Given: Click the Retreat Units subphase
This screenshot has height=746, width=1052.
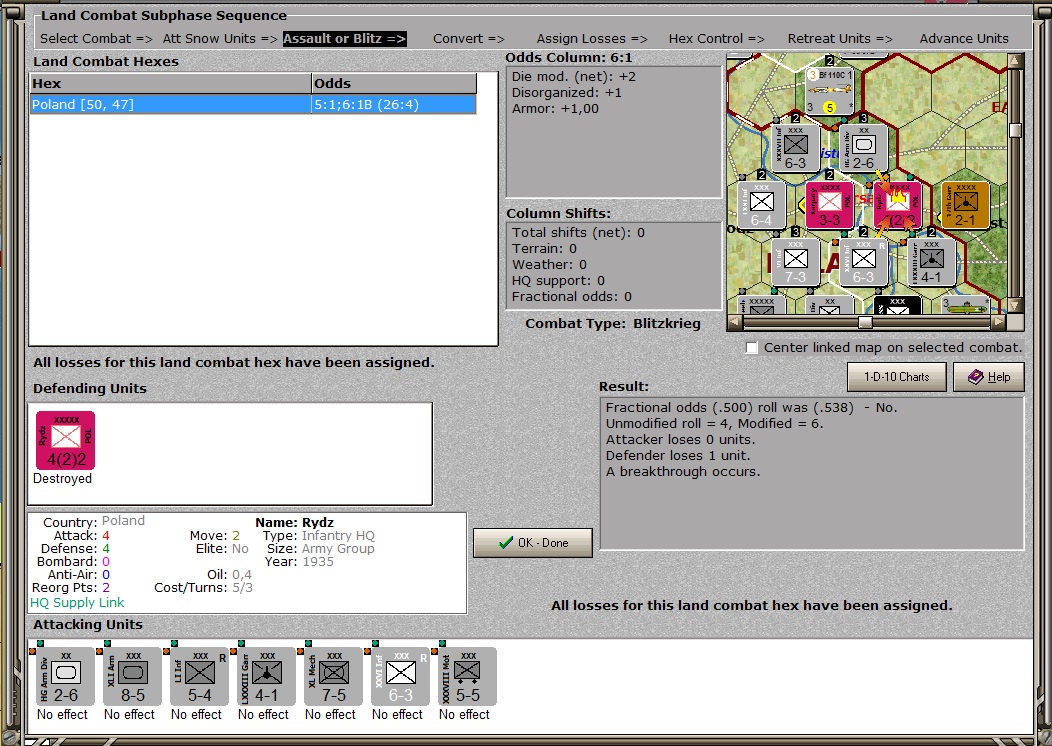Looking at the screenshot, I should tap(839, 39).
